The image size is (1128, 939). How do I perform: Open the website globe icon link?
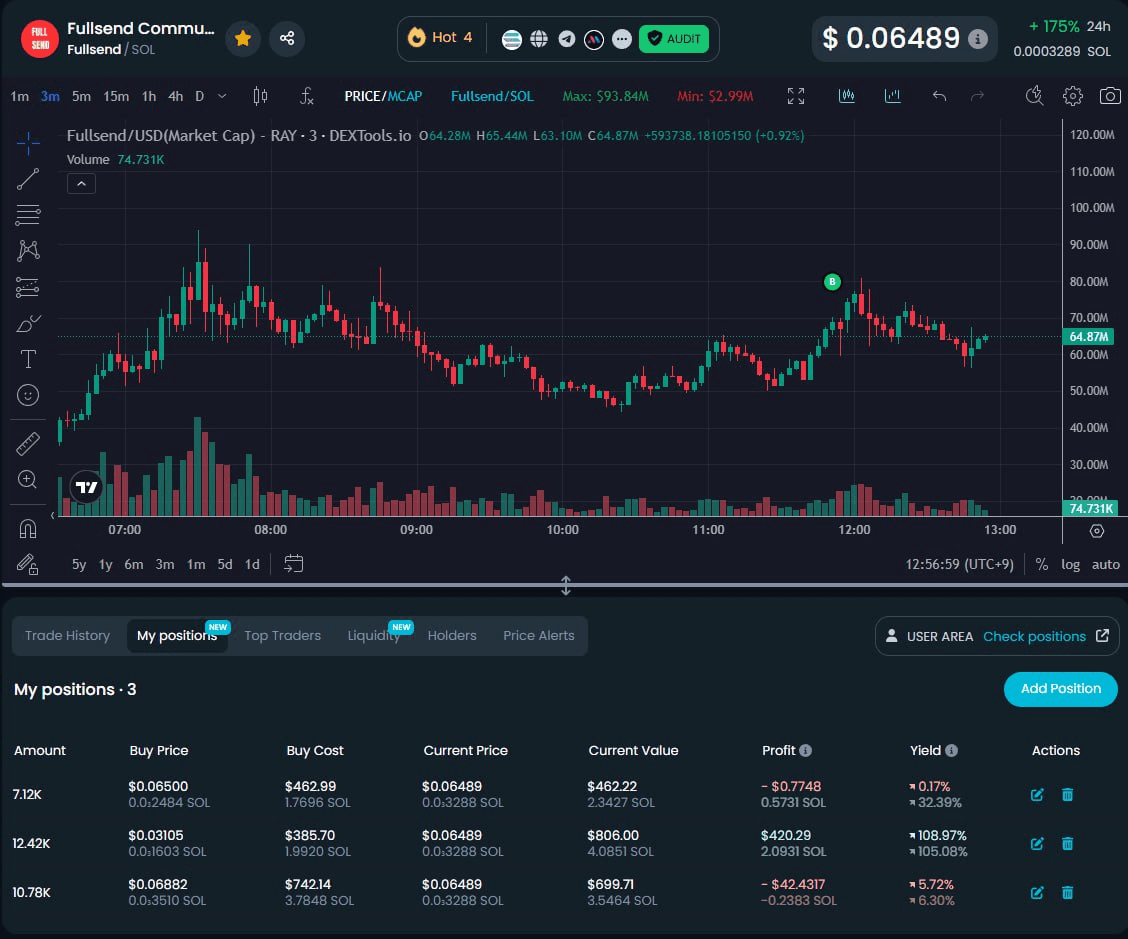click(539, 38)
